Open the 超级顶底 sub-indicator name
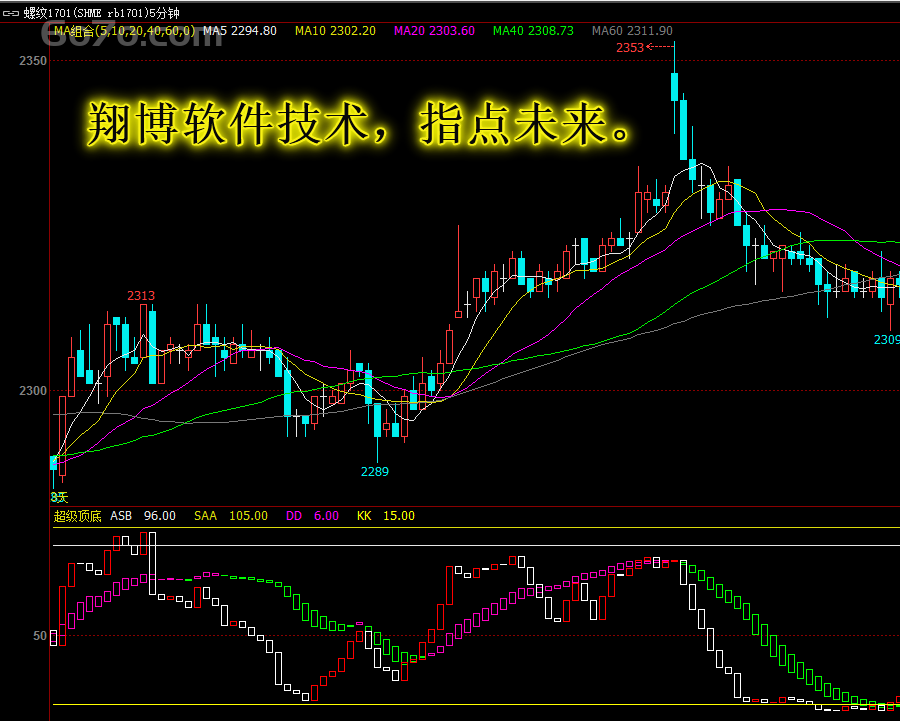This screenshot has width=900, height=721. pos(77,516)
